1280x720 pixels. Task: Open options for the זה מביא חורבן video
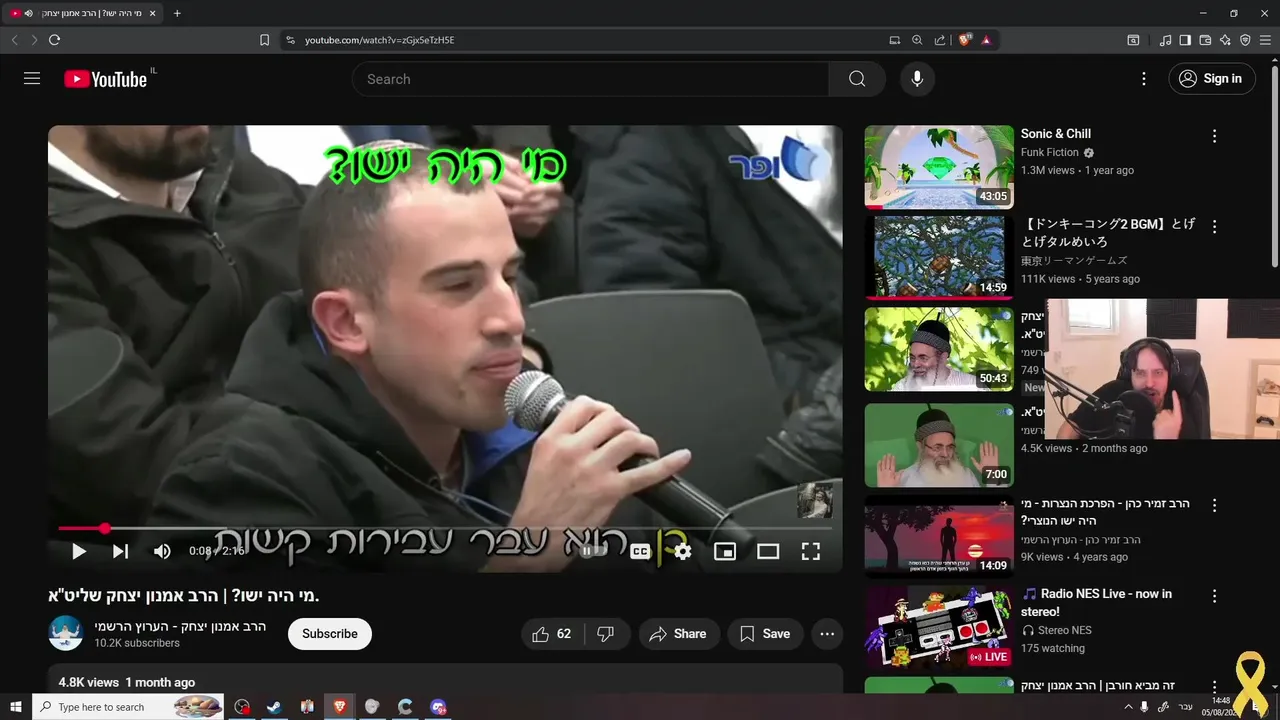pos(1215,687)
